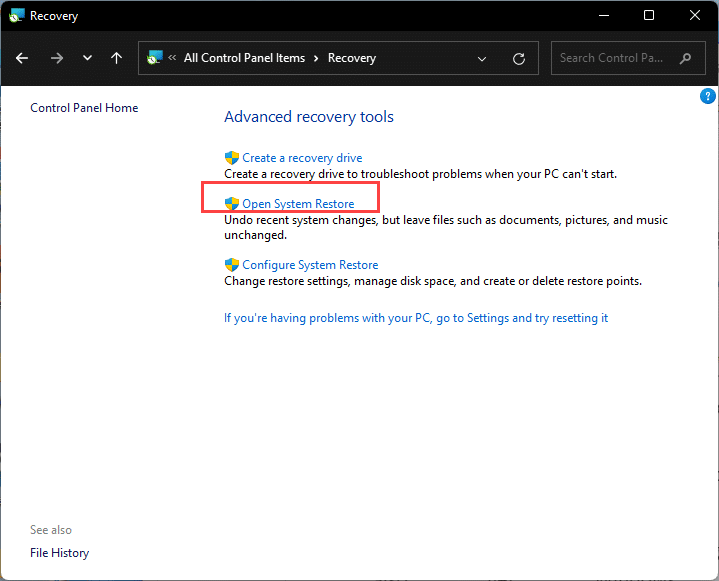The height and width of the screenshot is (581, 719).
Task: Click shield icon beside Create a recovery drive
Action: [232, 158]
